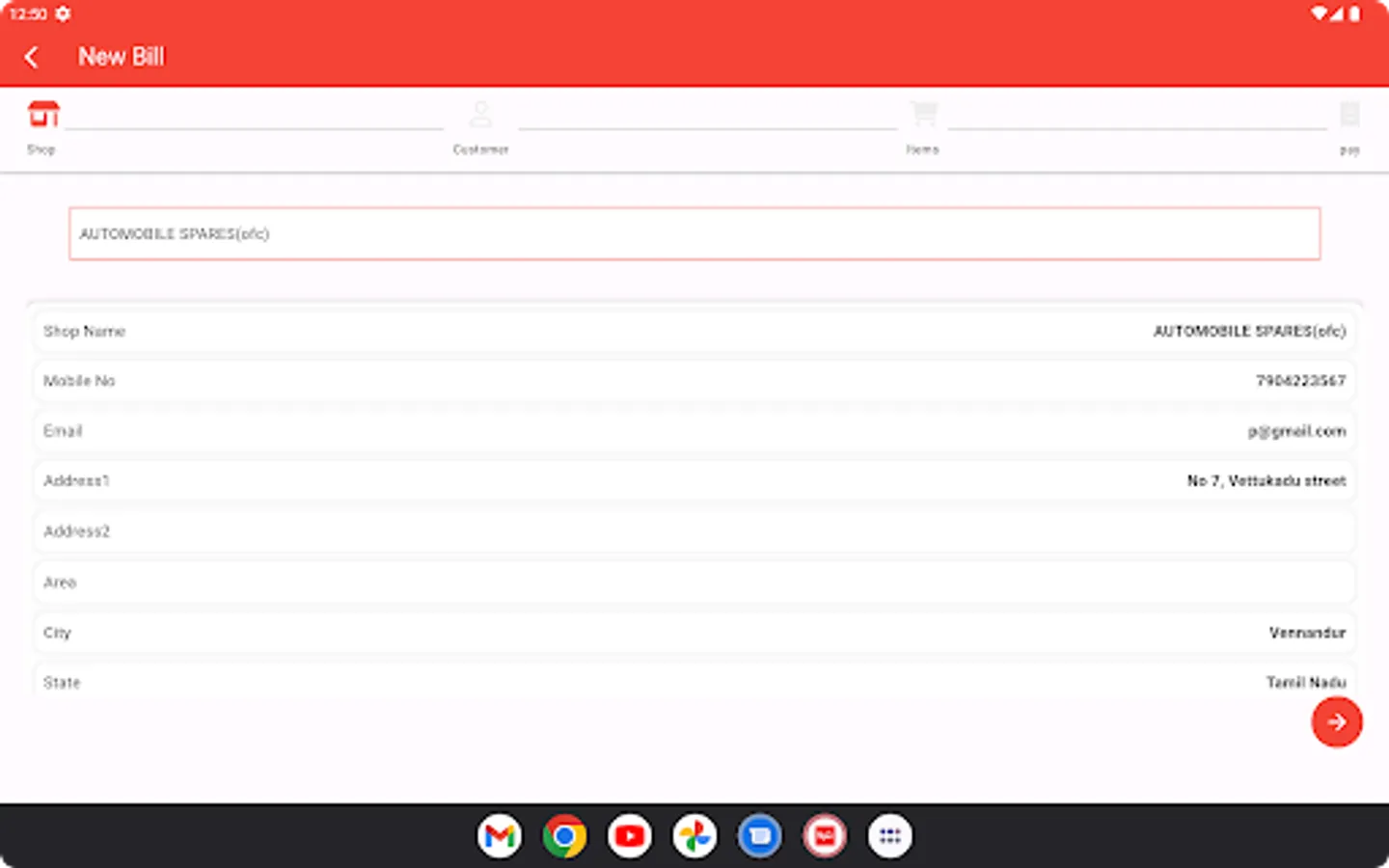Switch to the Customer step label
This screenshot has height=868, width=1389.
481,149
